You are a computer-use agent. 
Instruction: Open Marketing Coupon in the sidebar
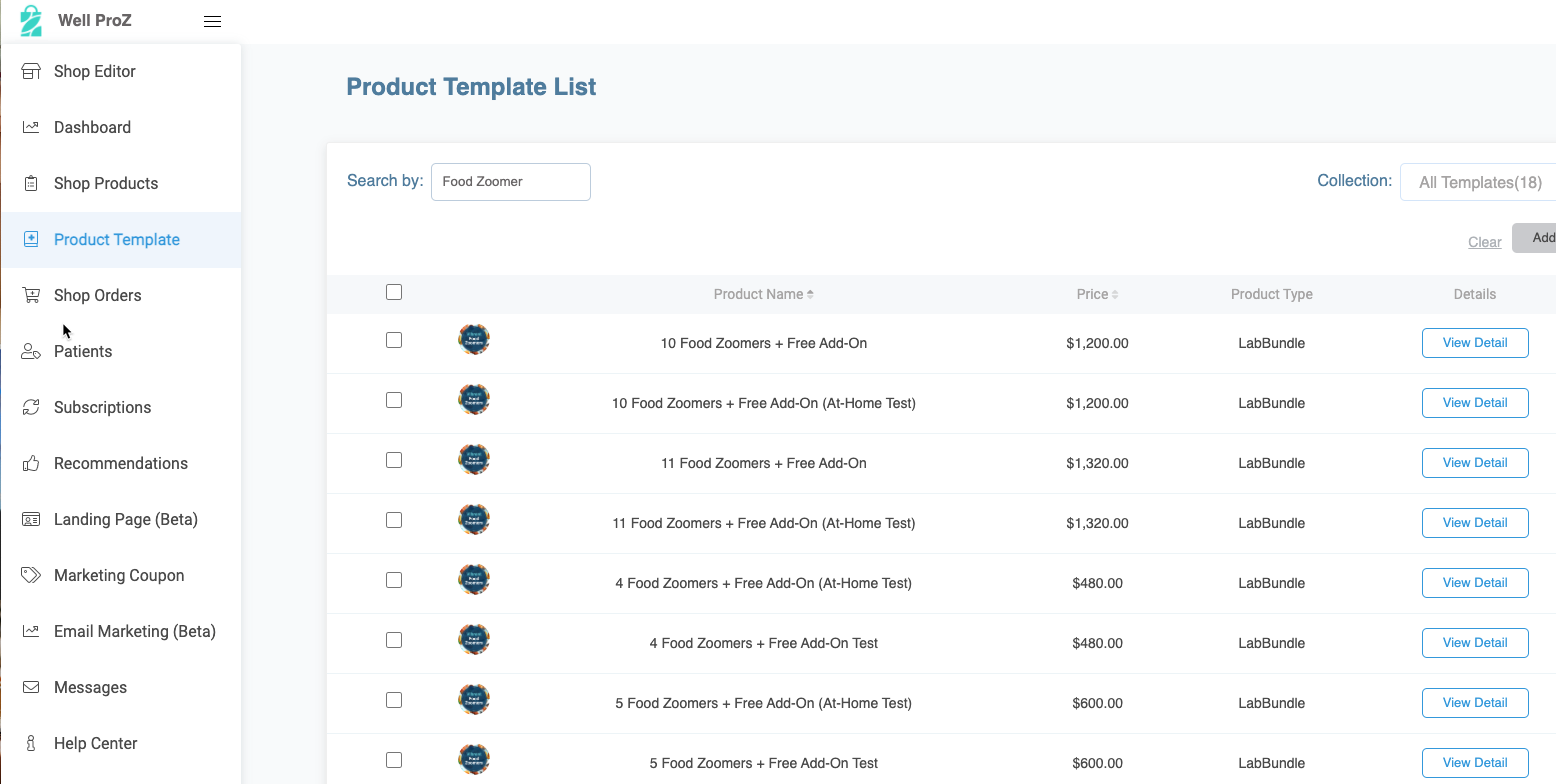(120, 575)
